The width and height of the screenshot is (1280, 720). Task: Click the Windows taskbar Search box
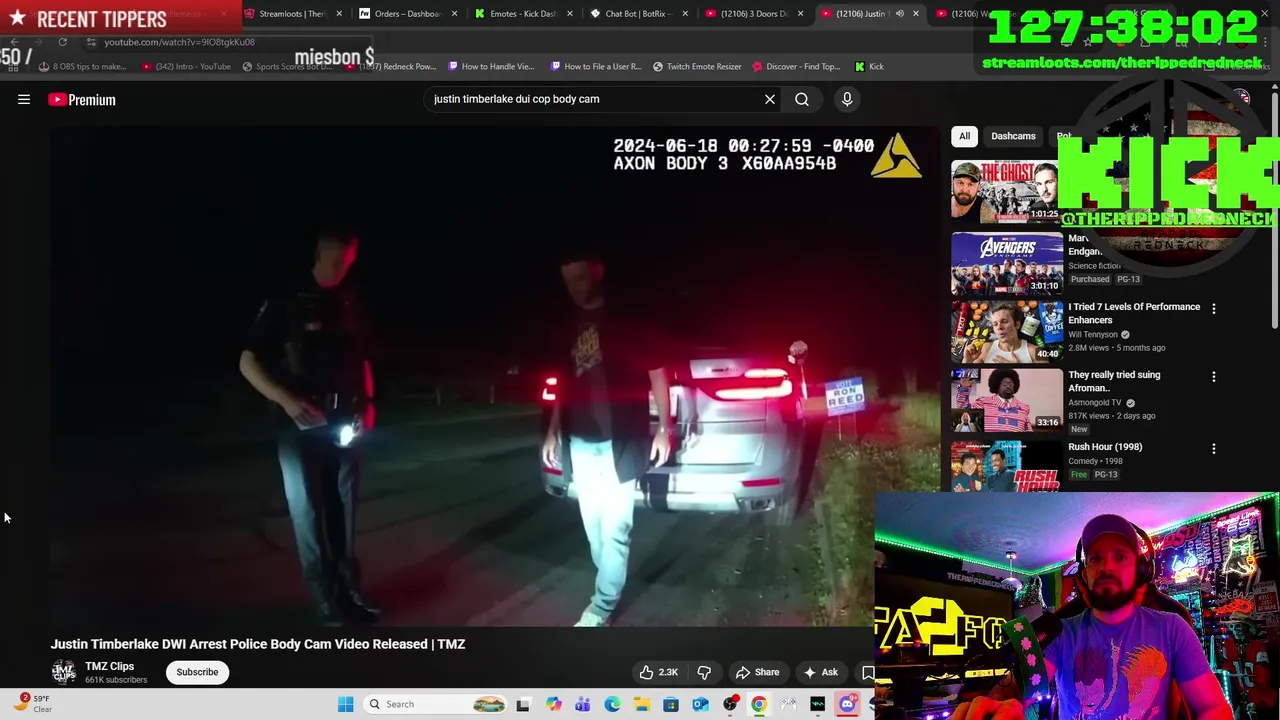(436, 704)
